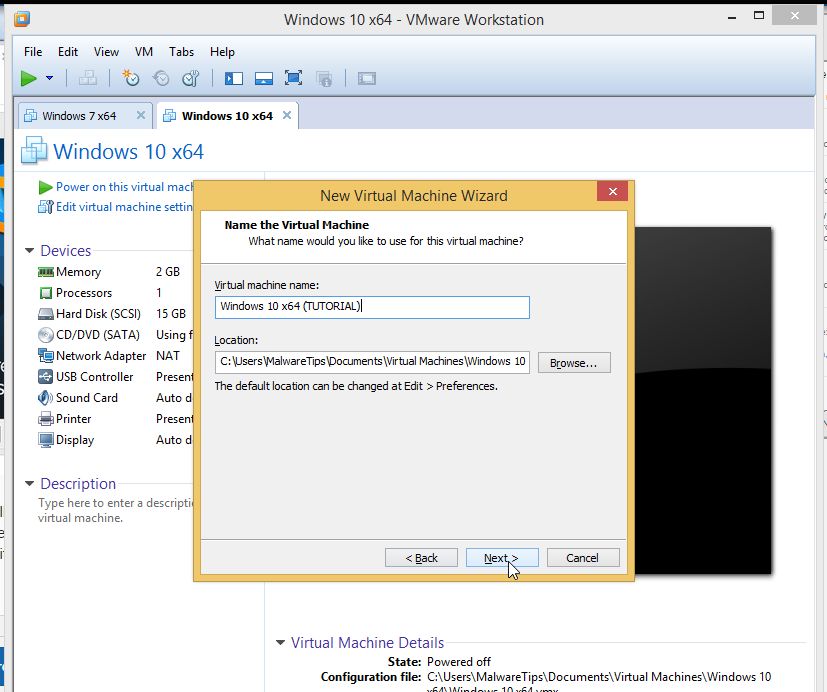Click the Network Adapter value NAT
The height and width of the screenshot is (692, 827).
coord(168,355)
